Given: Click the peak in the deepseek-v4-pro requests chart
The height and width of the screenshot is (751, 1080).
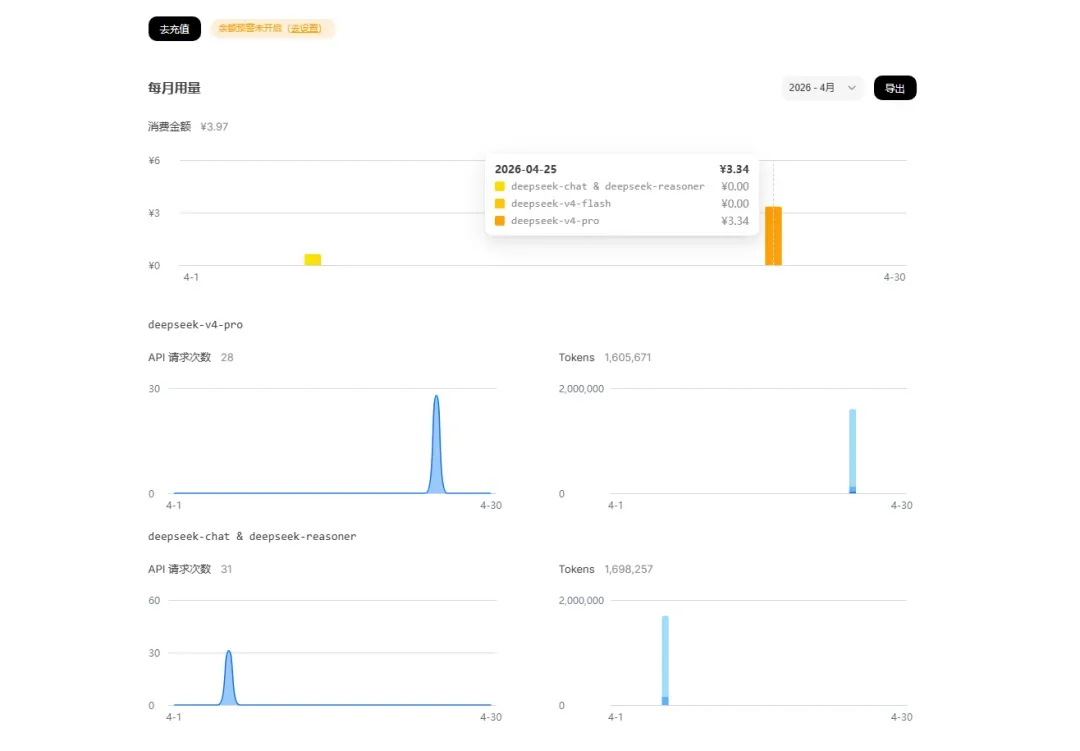Looking at the screenshot, I should coord(436,398).
